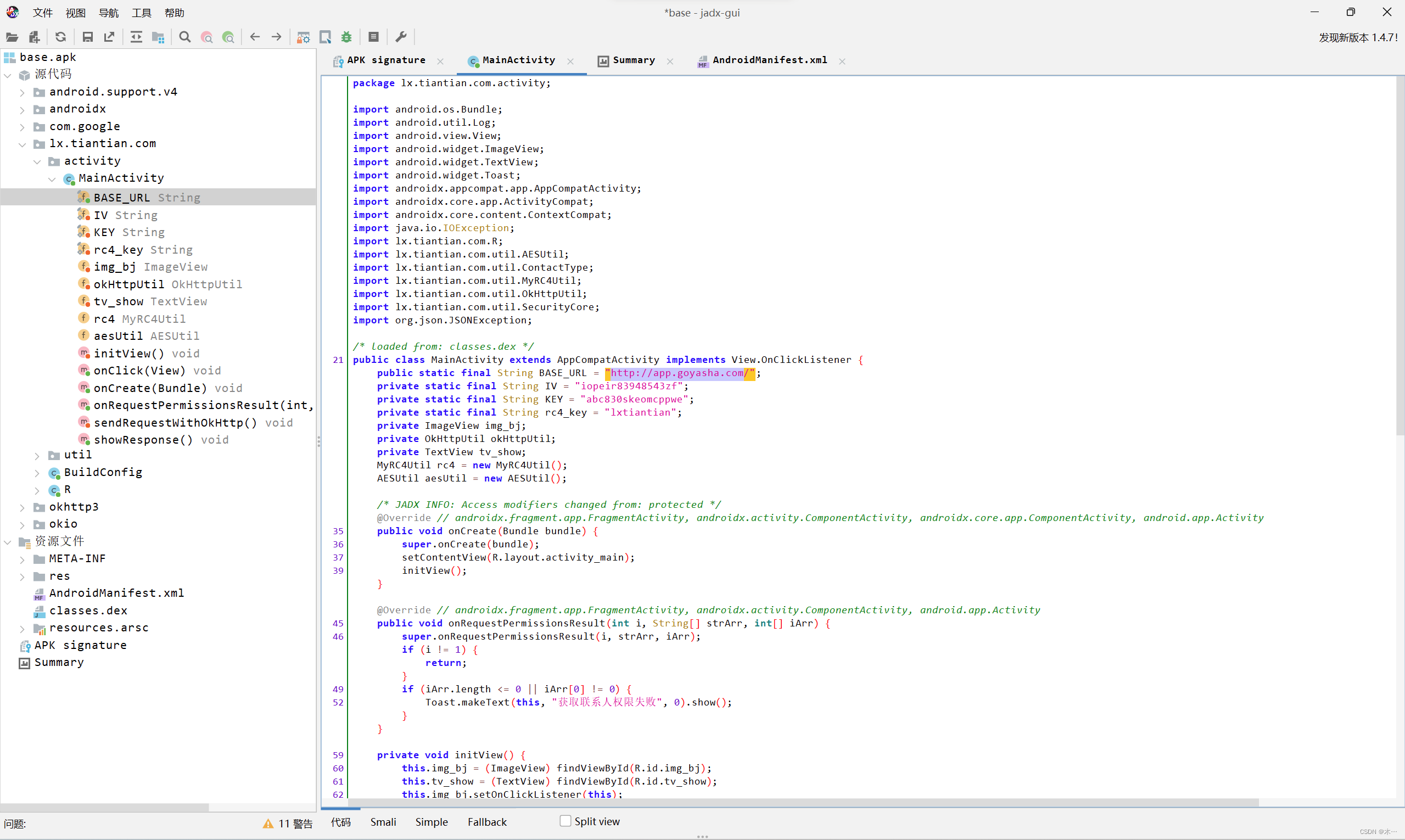Expand the util package folder
This screenshot has width=1405, height=840.
[37, 456]
